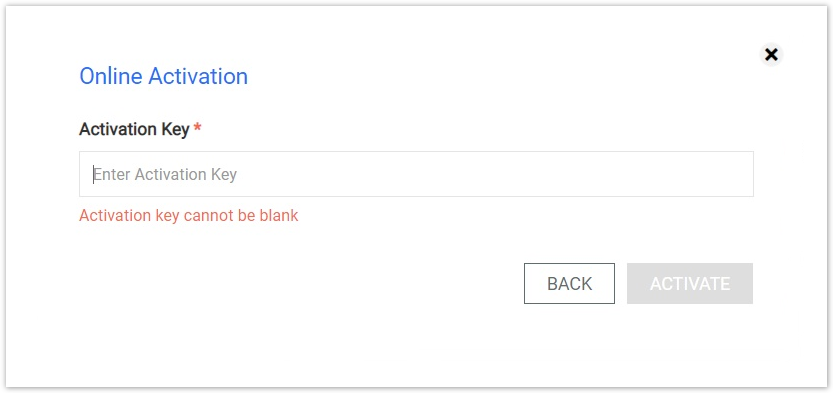Viewport: 833px width, 393px height.
Task: Submit the key with ACTIVATE
Action: [690, 284]
